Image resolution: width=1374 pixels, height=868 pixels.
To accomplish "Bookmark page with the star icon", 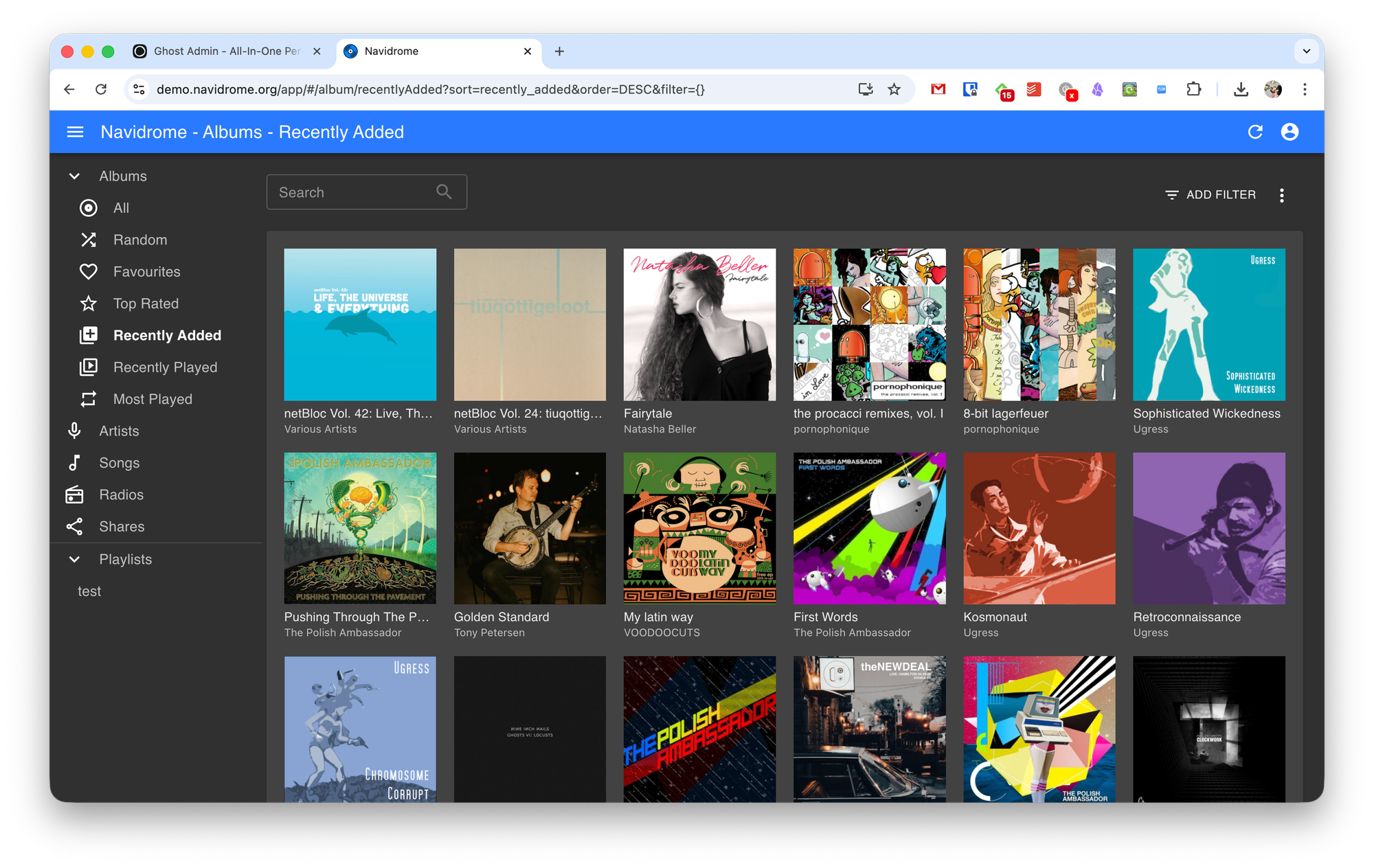I will (x=894, y=89).
